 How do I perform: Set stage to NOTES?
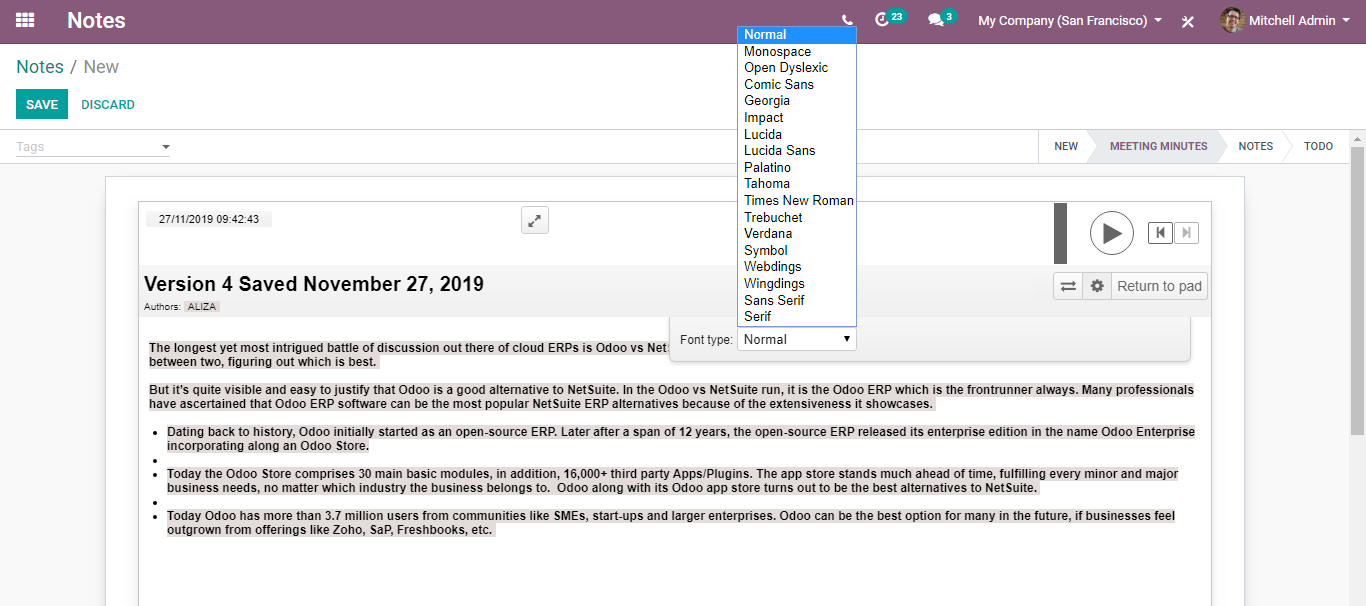coord(1255,146)
